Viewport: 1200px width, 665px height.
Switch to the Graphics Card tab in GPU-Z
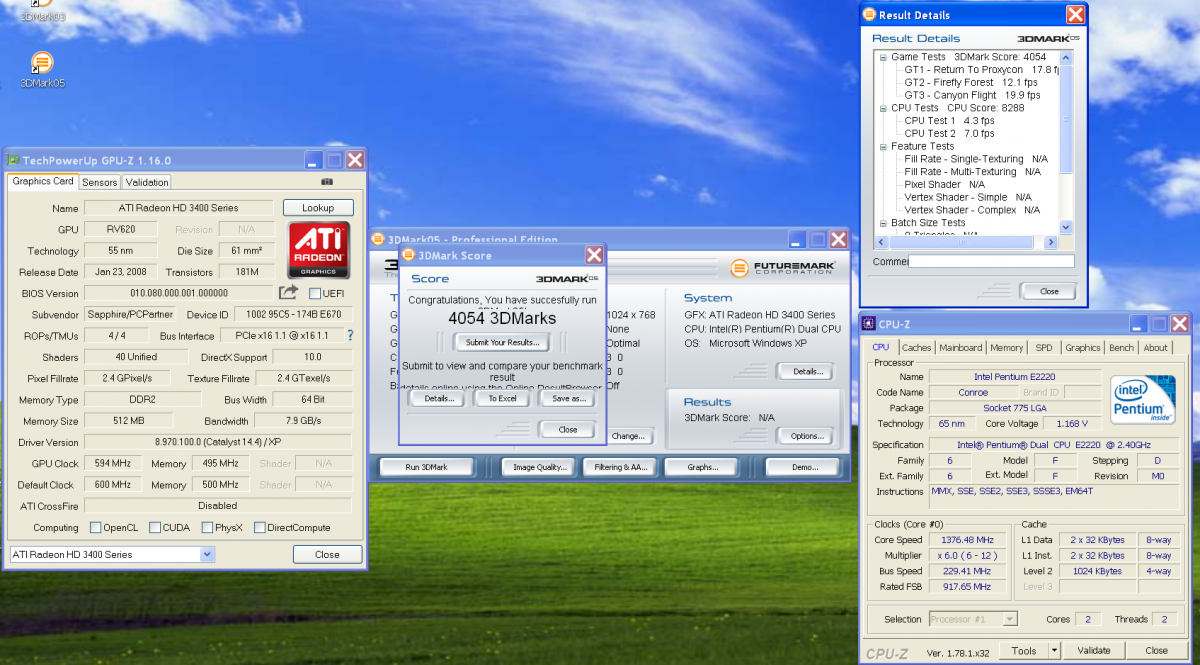(43, 181)
